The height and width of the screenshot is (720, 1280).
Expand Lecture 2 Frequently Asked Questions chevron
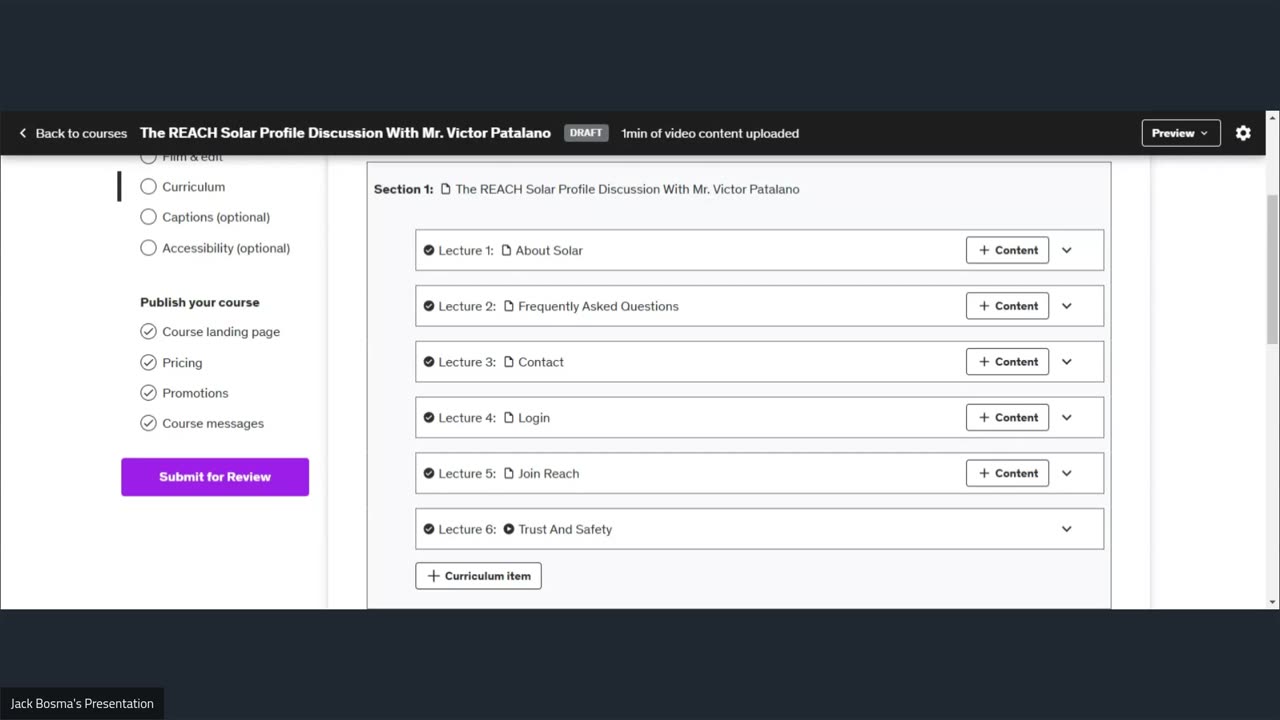1066,306
